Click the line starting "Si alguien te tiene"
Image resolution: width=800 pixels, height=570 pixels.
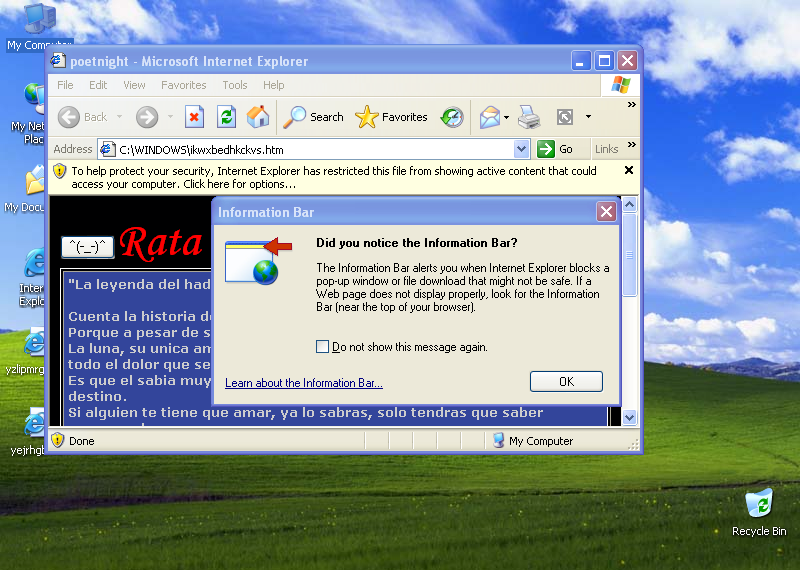click(305, 412)
